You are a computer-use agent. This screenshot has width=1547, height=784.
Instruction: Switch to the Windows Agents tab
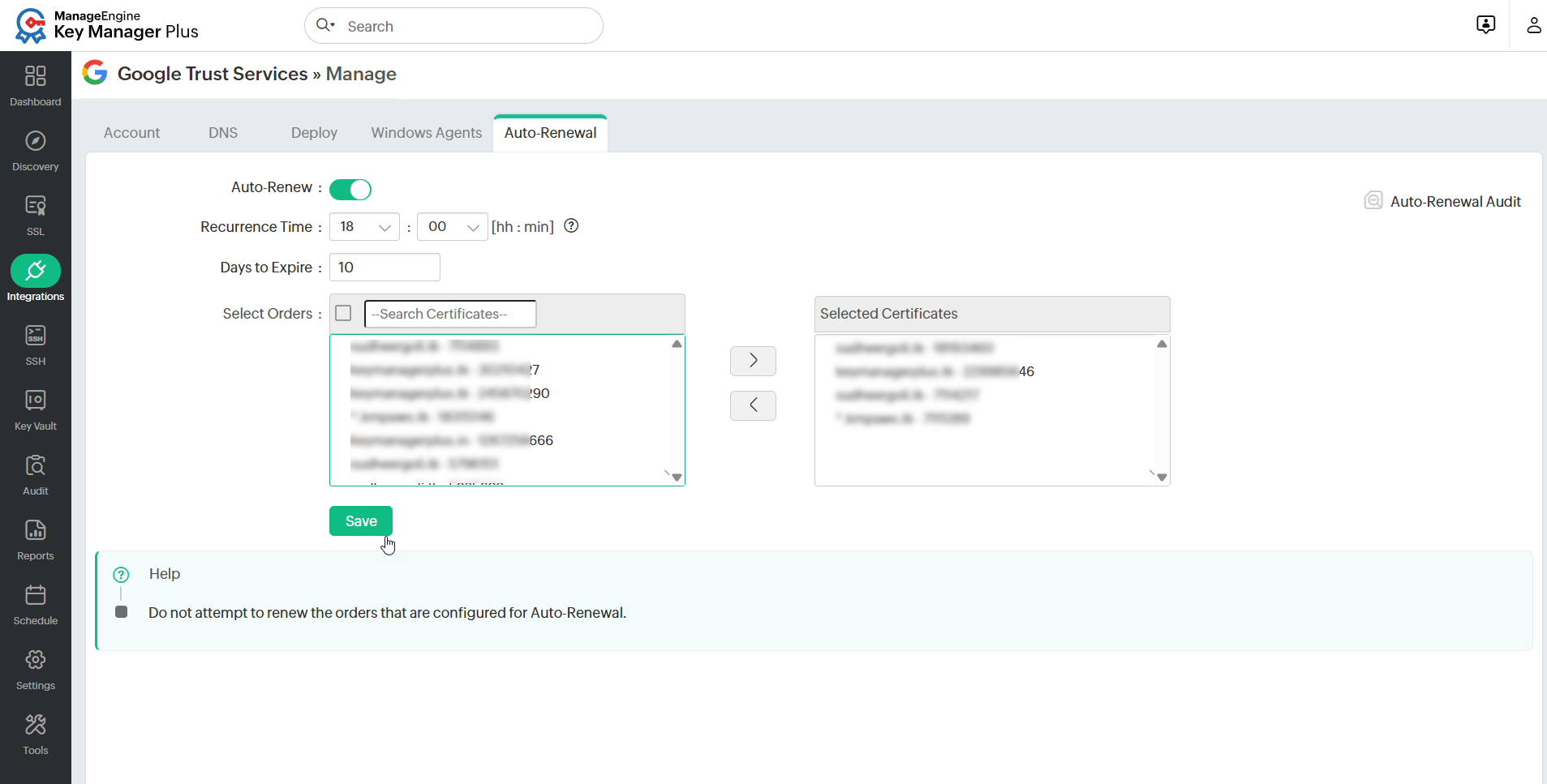[x=427, y=133]
